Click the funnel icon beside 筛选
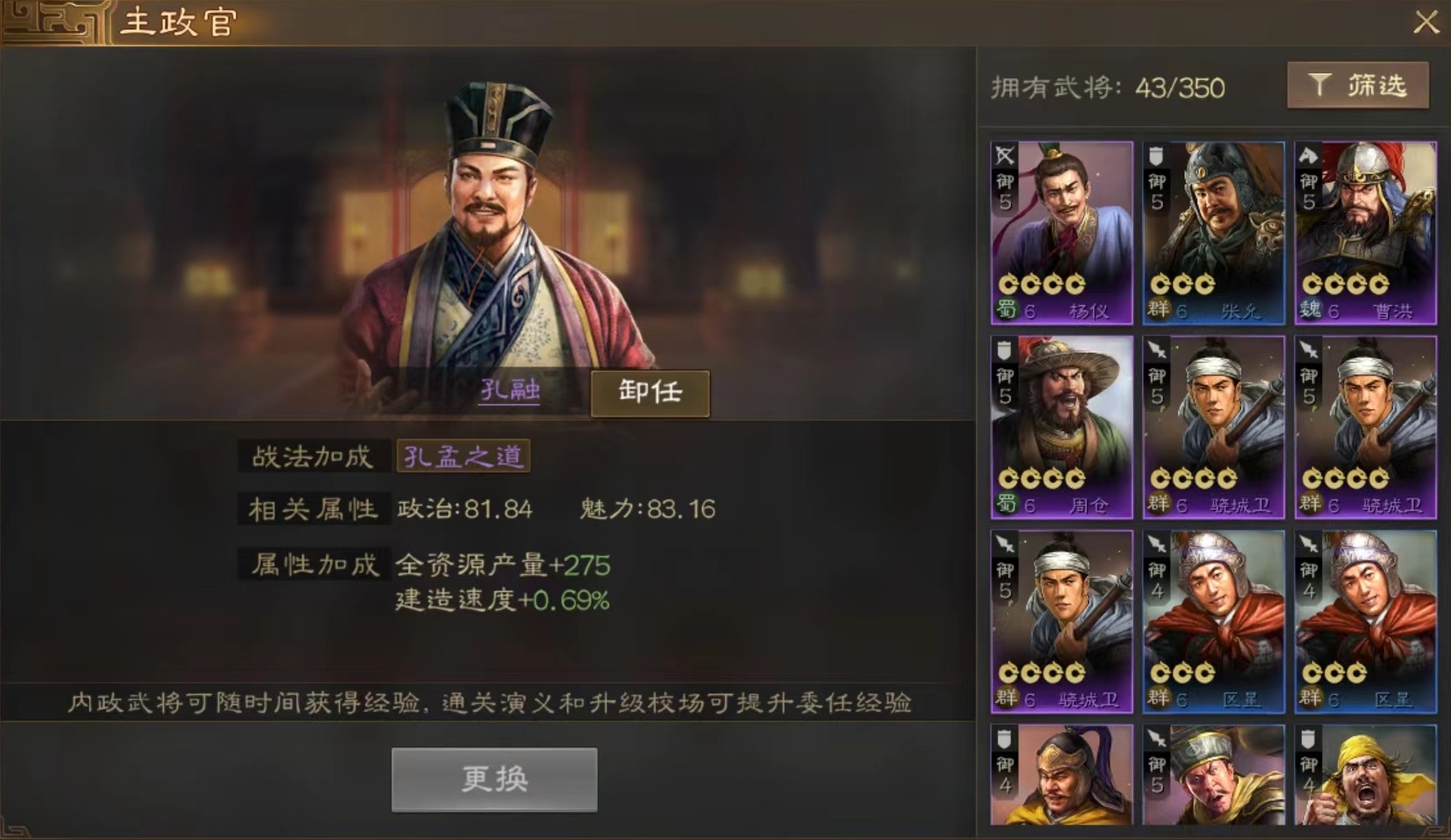 point(1319,84)
